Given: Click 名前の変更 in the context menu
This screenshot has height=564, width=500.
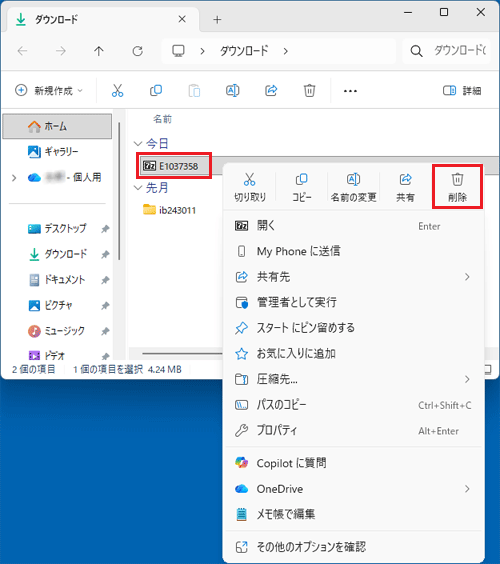Looking at the screenshot, I should [353, 187].
